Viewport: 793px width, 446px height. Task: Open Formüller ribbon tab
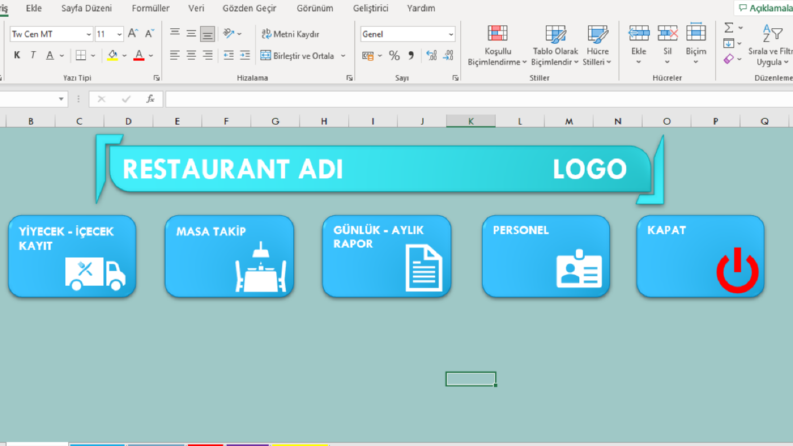151,8
